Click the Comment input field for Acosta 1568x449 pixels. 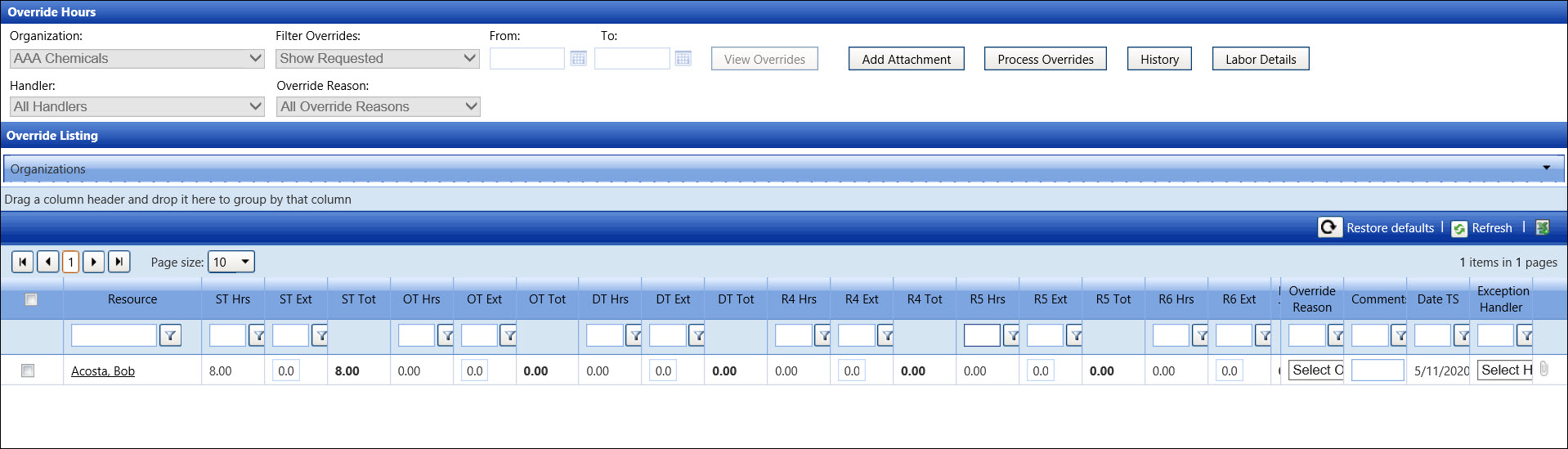(x=1377, y=370)
